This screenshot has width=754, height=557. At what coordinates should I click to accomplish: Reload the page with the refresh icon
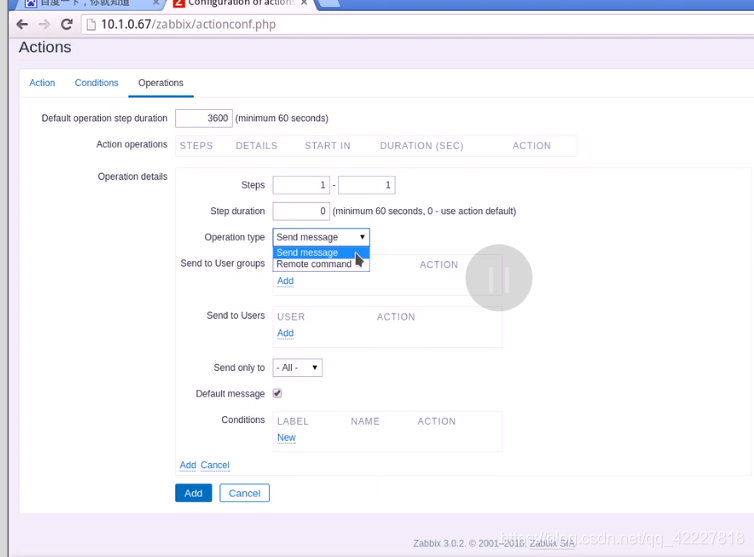(x=67, y=25)
